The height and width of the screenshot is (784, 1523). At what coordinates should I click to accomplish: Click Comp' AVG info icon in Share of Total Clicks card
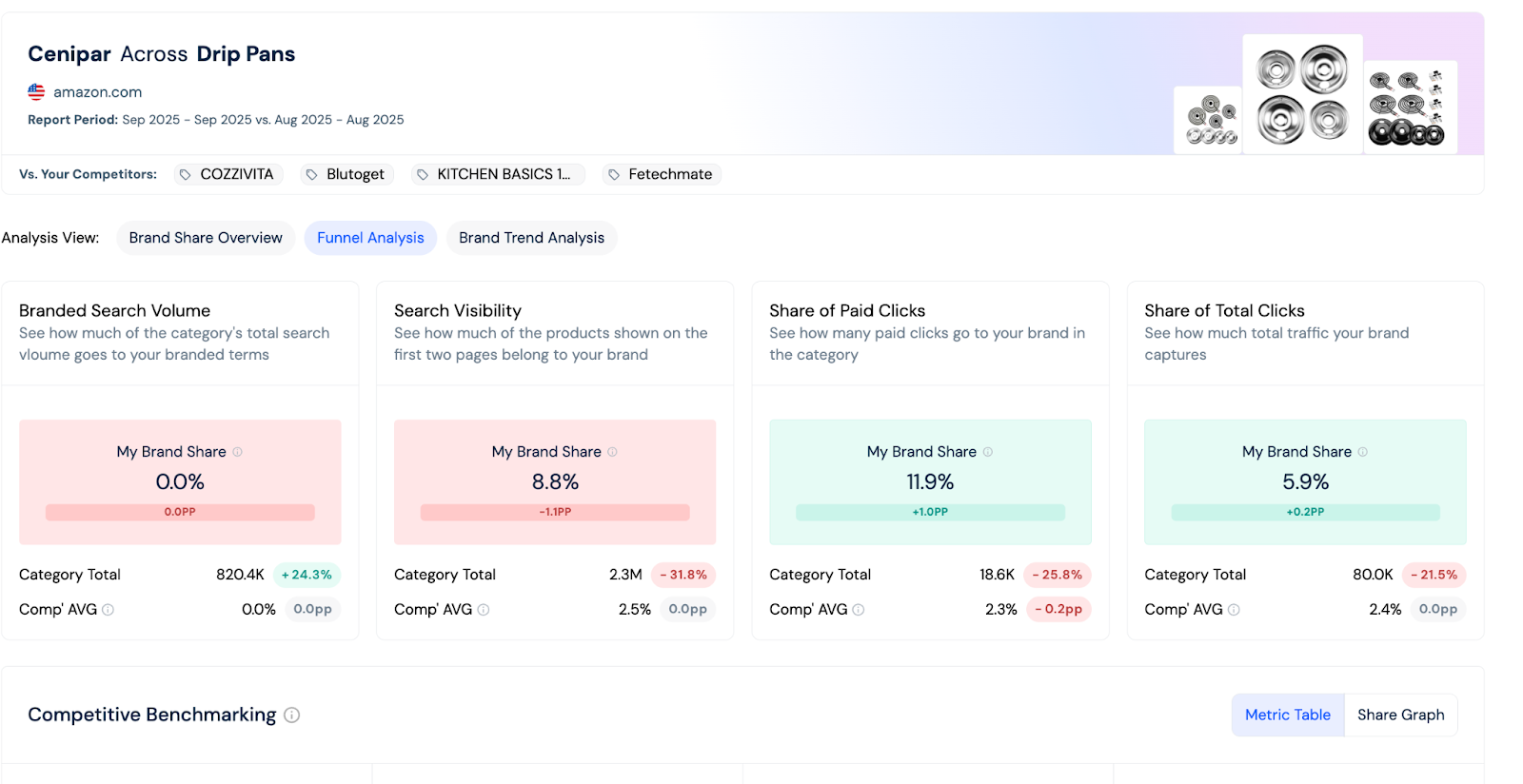tap(1234, 610)
